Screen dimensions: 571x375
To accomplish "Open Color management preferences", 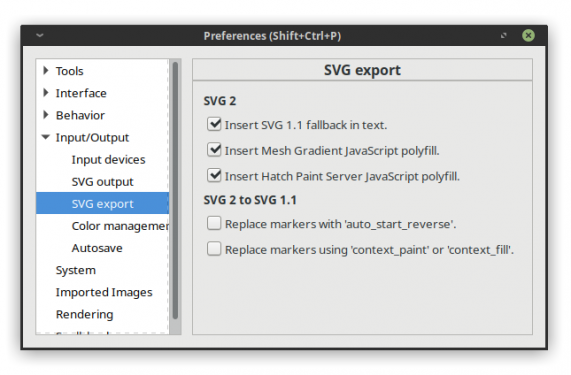I will 120,226.
